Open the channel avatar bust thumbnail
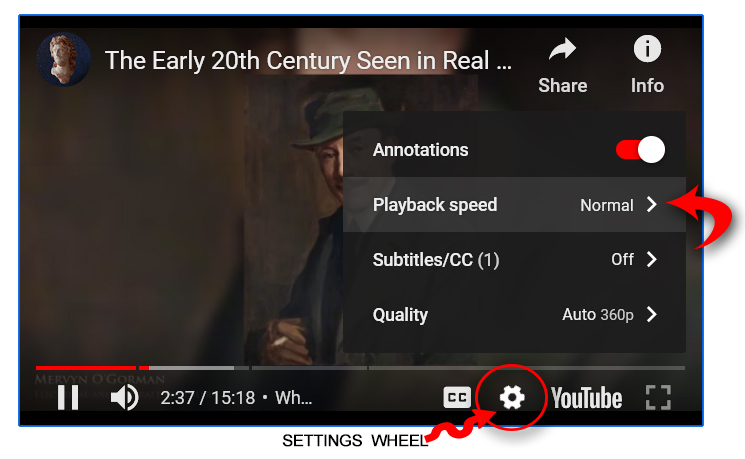The width and height of the screenshot is (745, 459). (64, 59)
